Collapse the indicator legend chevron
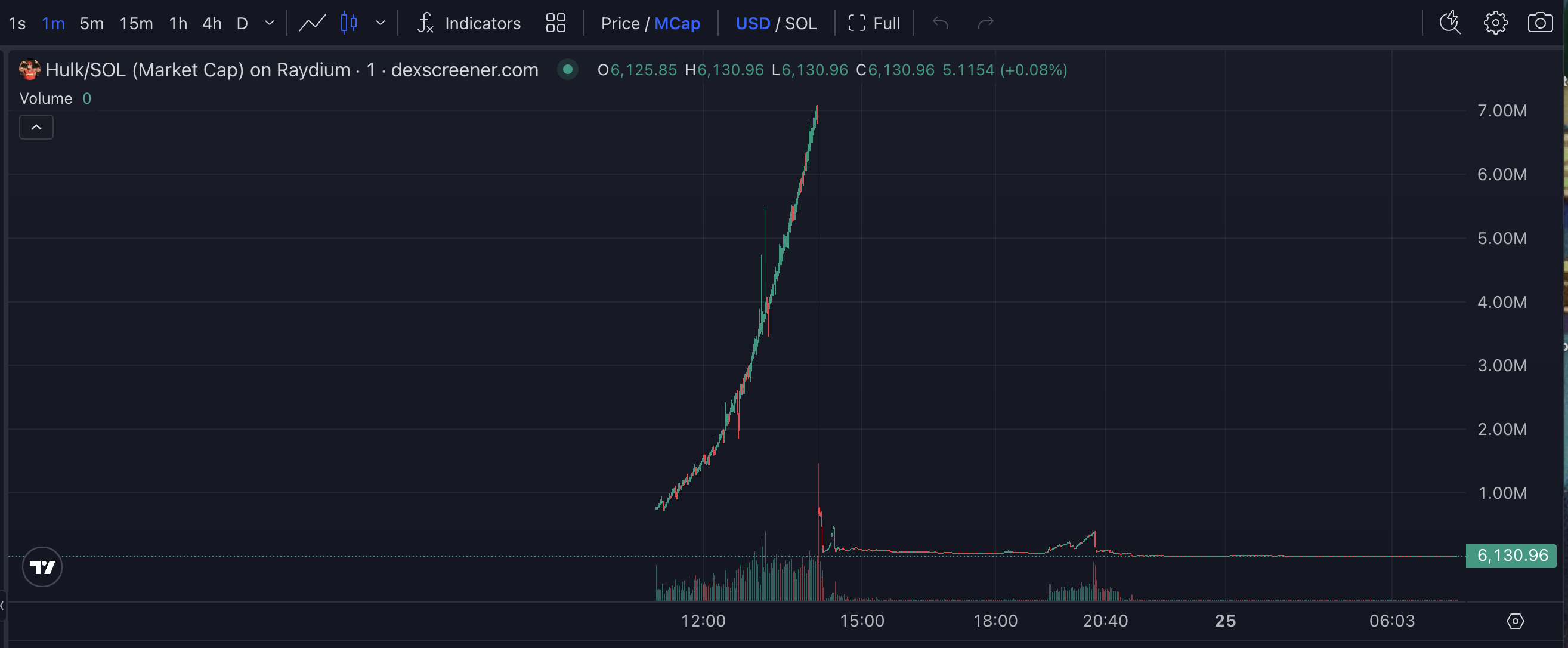The width and height of the screenshot is (1568, 648). [36, 127]
